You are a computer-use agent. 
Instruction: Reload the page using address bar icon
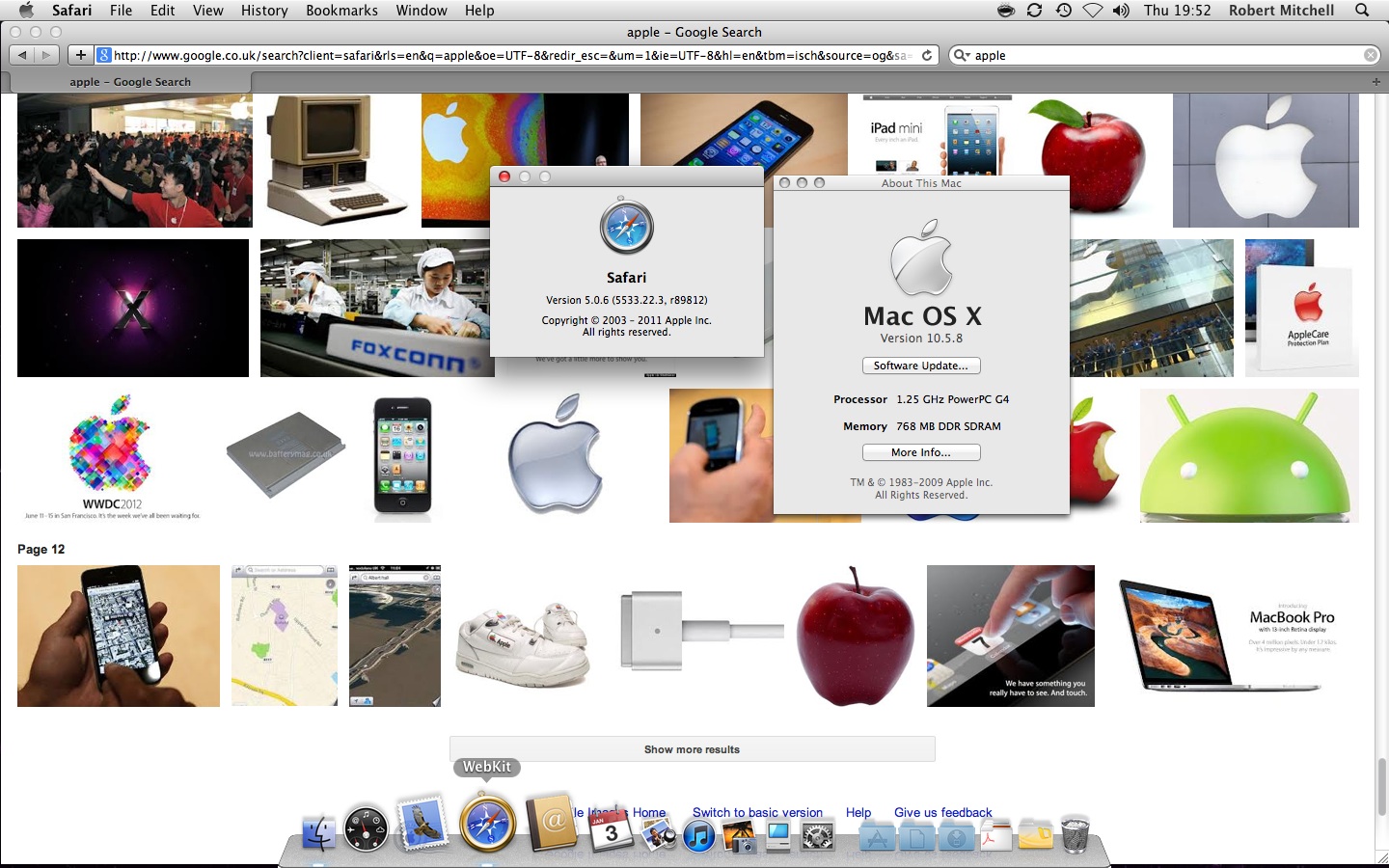click(927, 55)
